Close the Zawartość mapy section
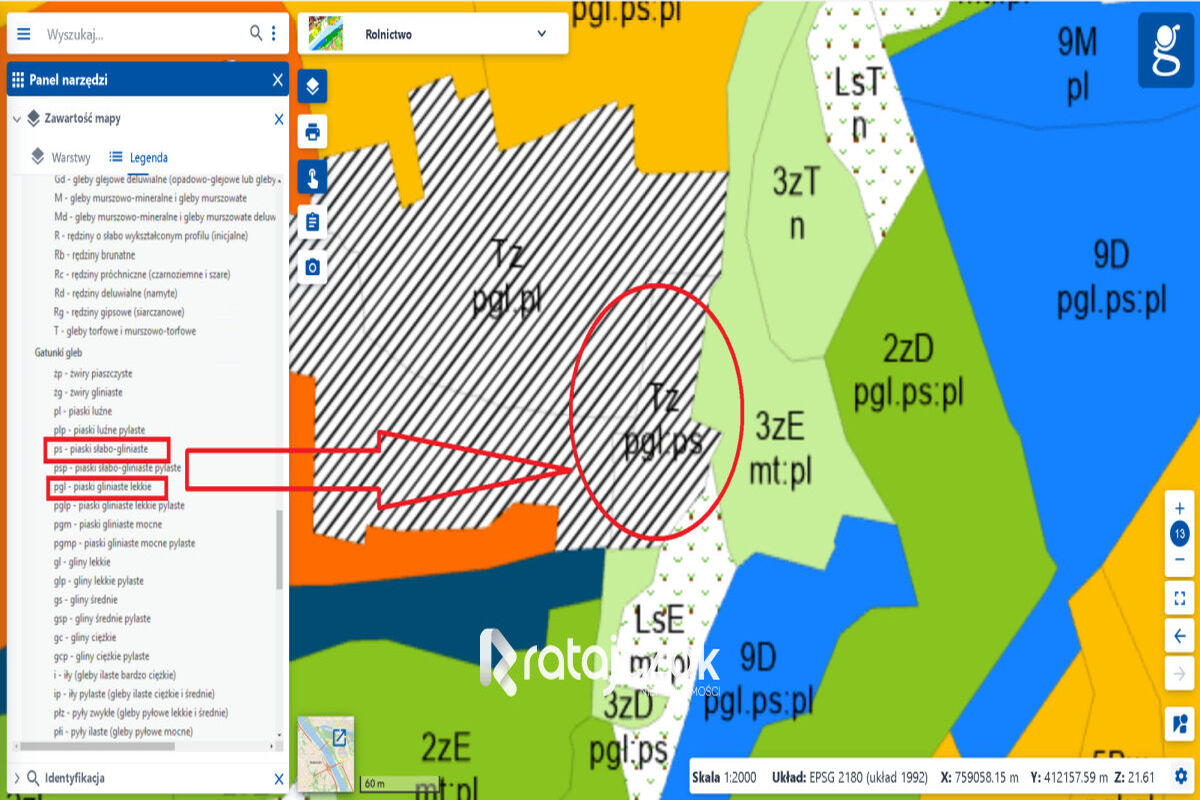Screen dimensions: 1200x800 click(x=279, y=119)
